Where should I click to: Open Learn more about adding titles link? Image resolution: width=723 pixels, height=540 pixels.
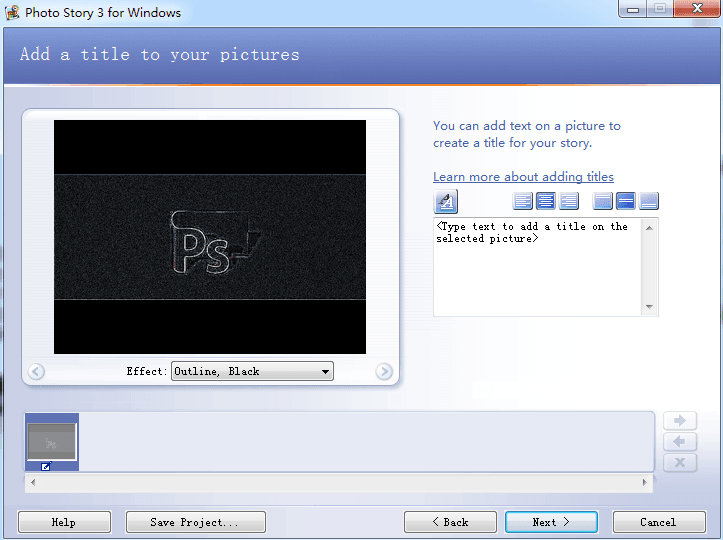[523, 177]
